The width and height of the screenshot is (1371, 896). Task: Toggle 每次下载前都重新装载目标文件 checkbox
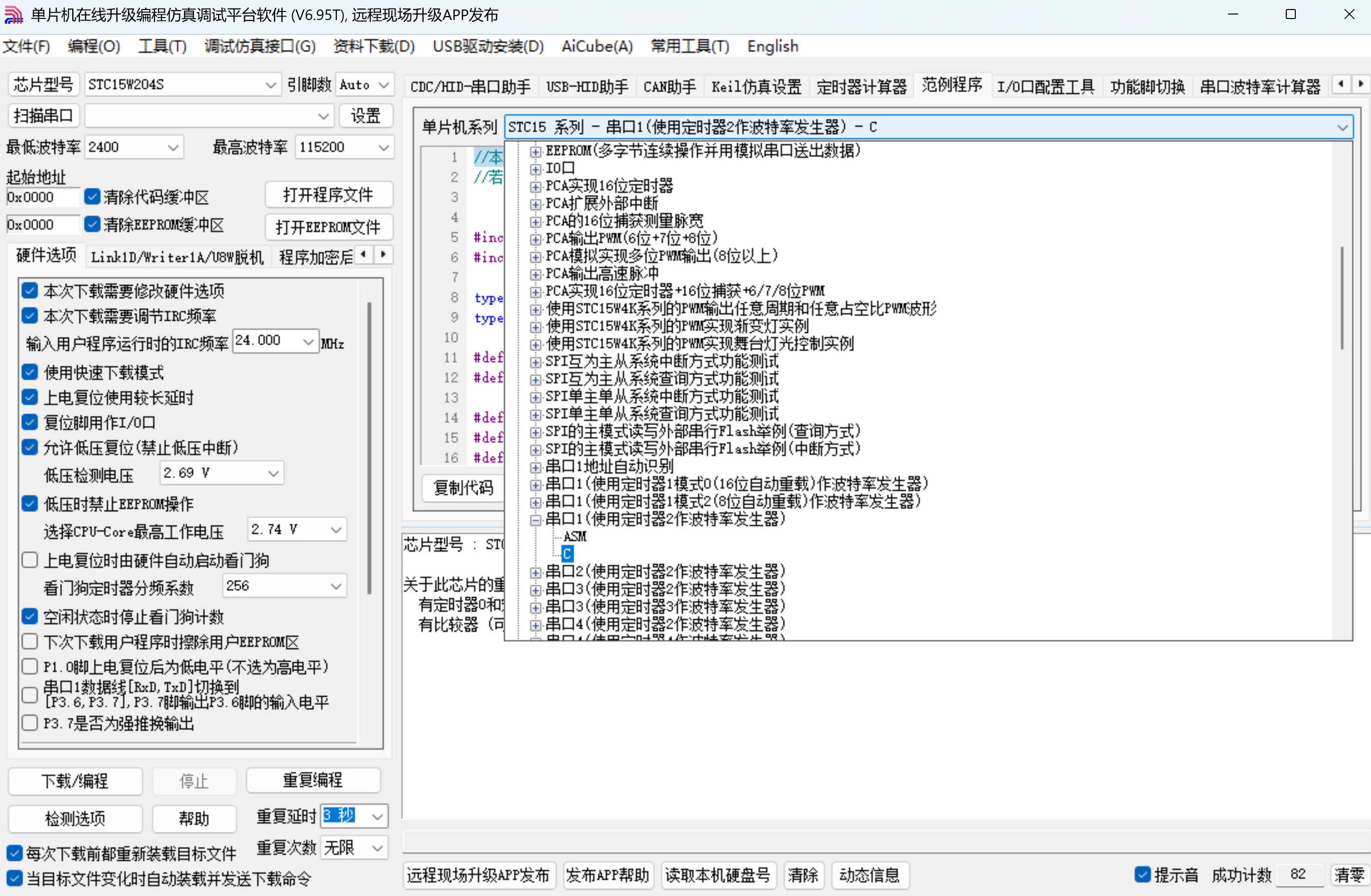click(15, 853)
